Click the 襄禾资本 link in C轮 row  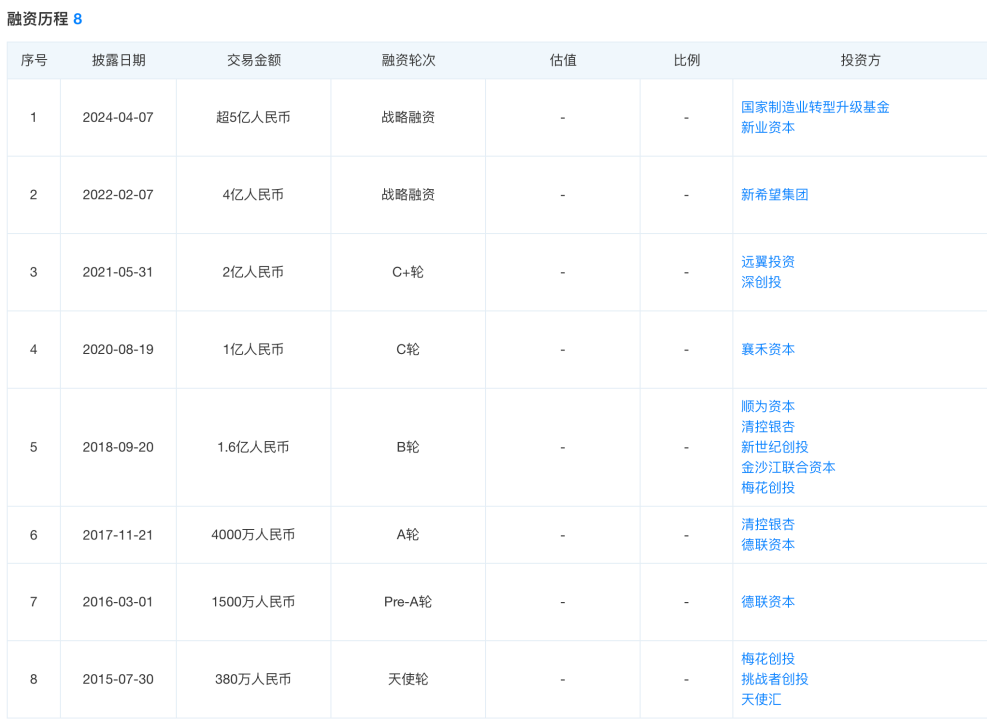[768, 350]
